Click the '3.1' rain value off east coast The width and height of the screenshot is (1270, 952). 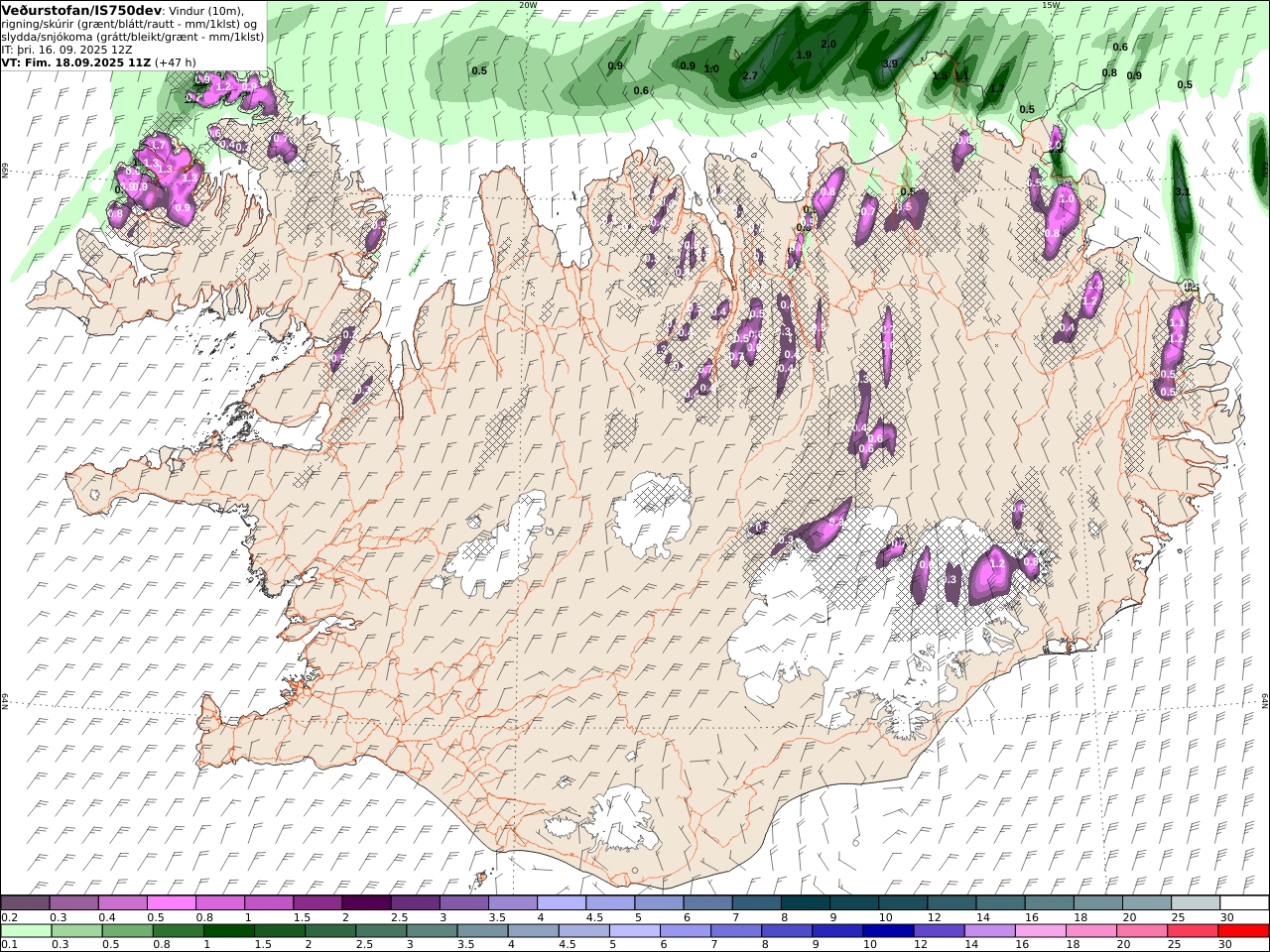[x=1182, y=191]
